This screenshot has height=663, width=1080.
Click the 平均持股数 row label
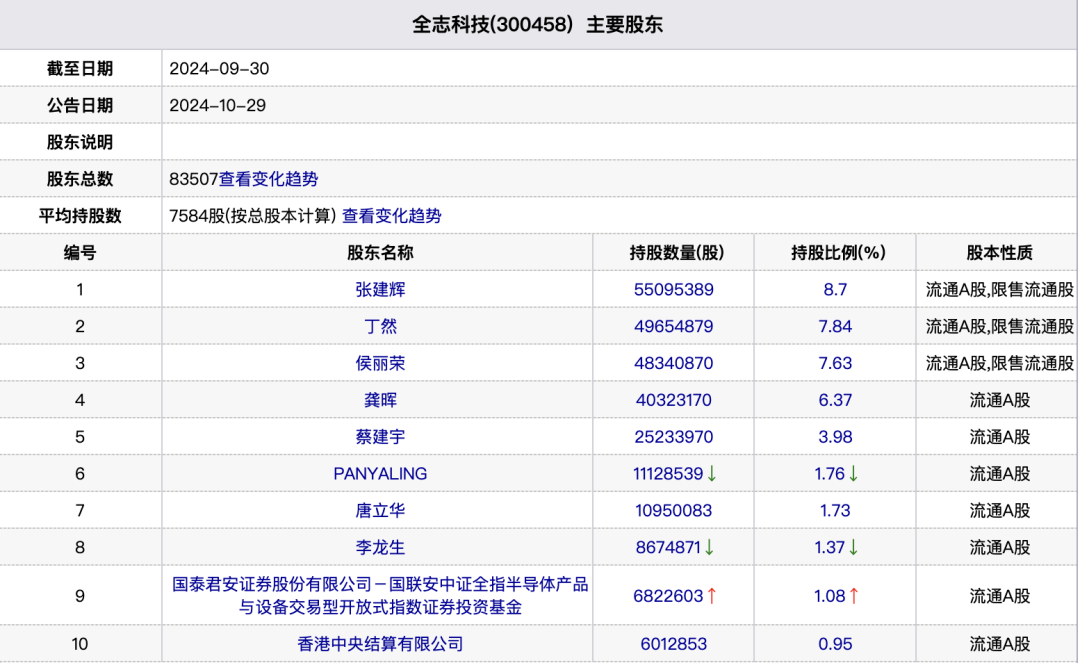click(80, 216)
